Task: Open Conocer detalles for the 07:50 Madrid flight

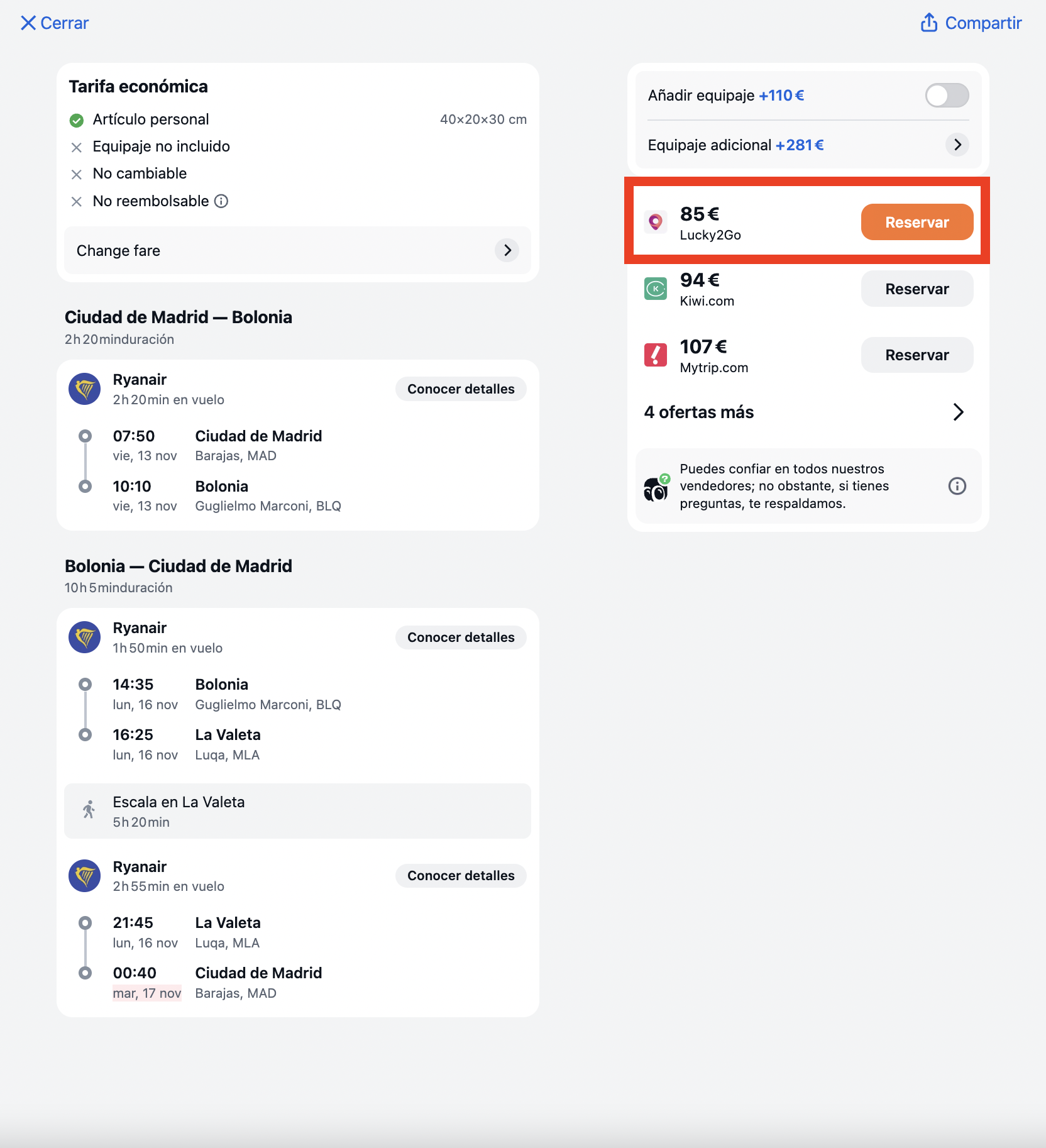Action: [x=461, y=389]
